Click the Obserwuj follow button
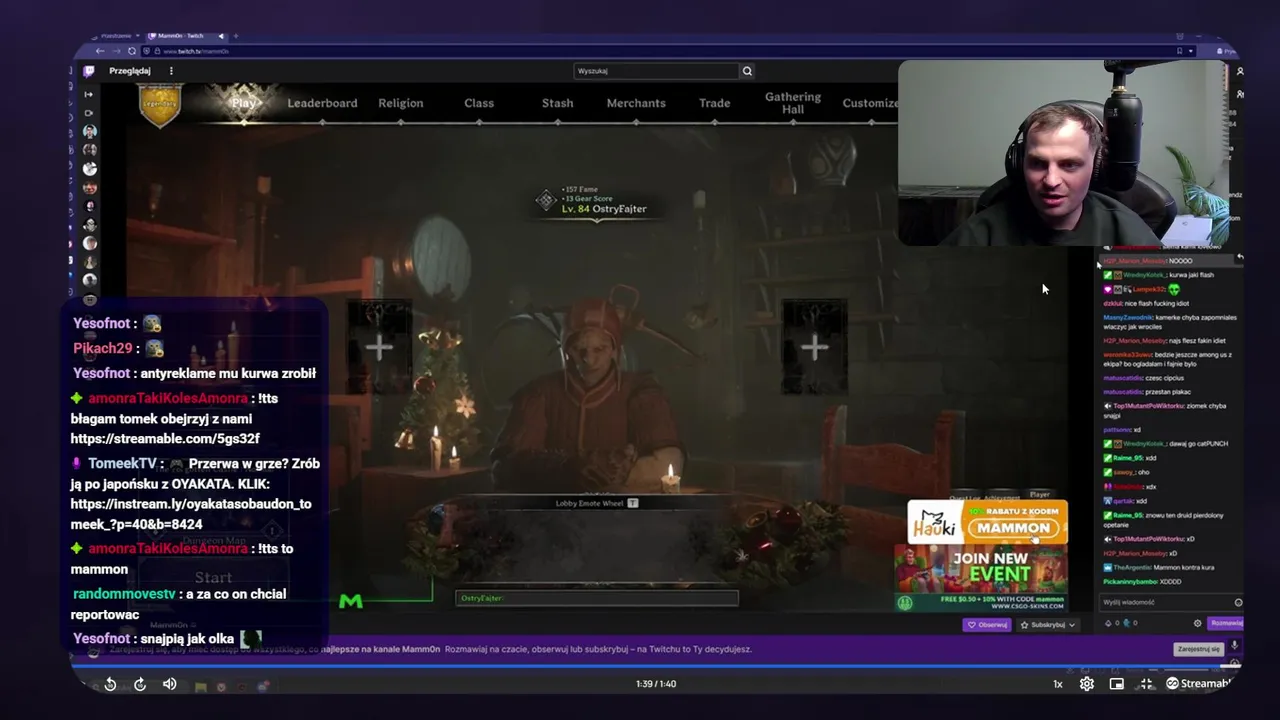Viewport: 1280px width, 720px height. (x=987, y=625)
